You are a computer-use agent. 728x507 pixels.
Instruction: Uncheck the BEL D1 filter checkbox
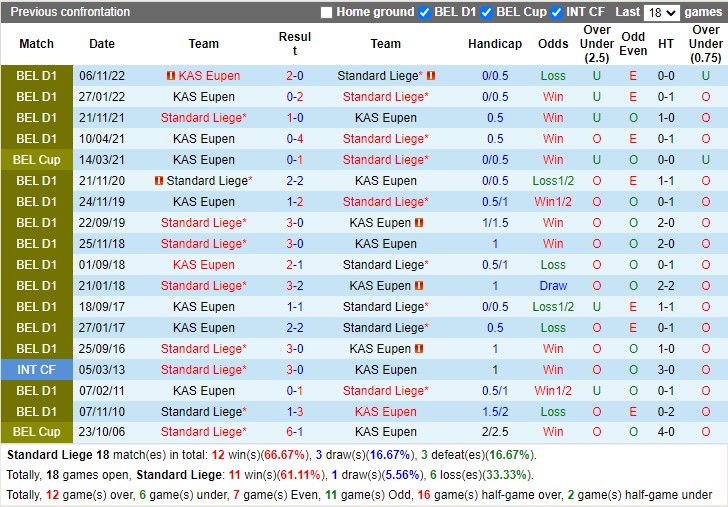(424, 13)
